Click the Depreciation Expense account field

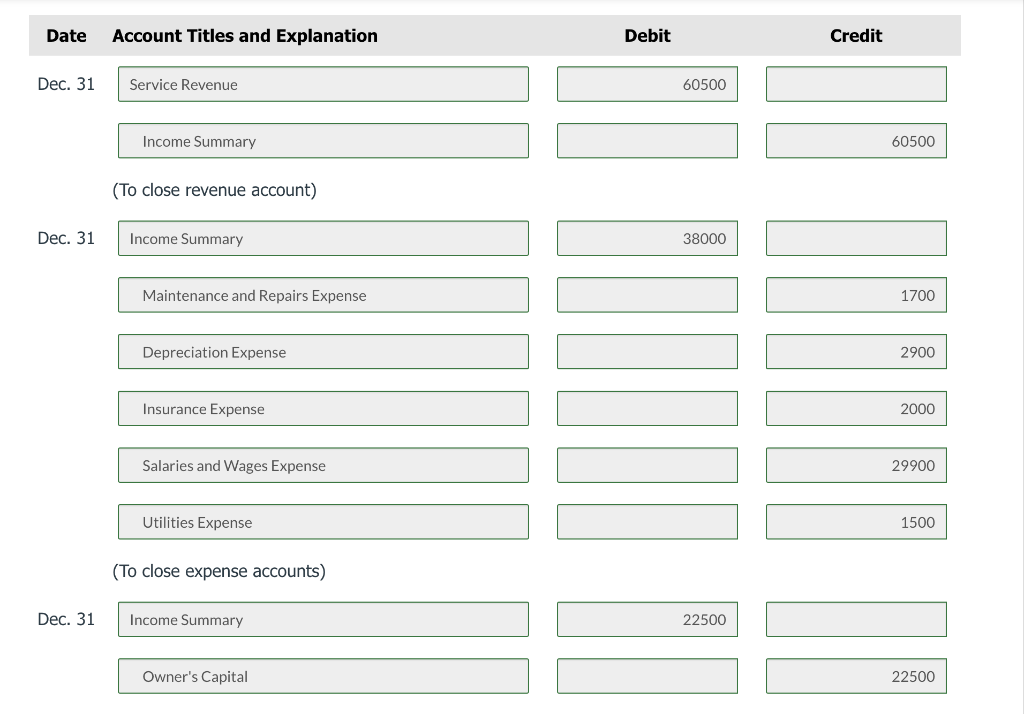[x=323, y=351]
